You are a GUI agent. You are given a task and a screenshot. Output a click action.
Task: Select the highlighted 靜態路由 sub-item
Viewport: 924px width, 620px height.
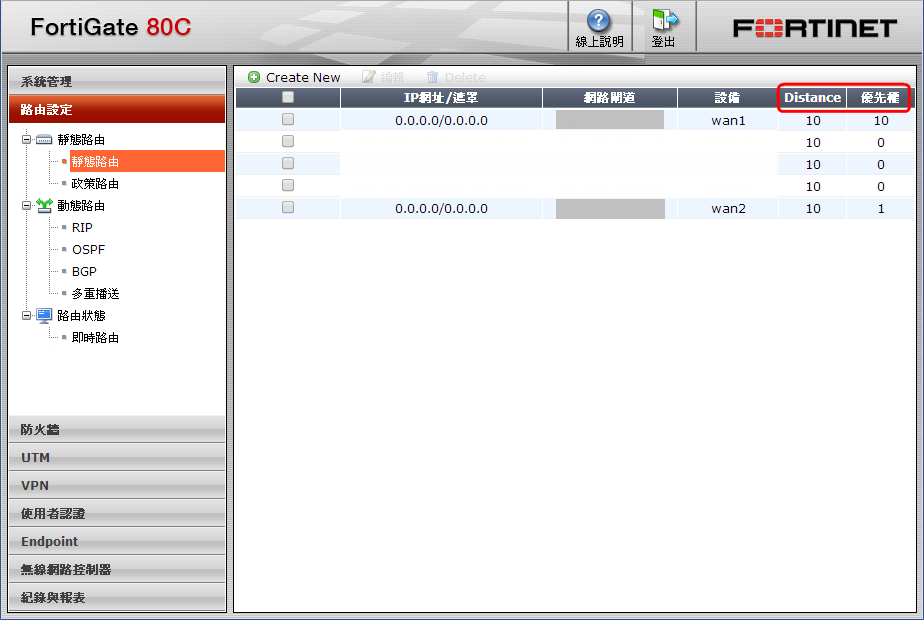coord(147,161)
